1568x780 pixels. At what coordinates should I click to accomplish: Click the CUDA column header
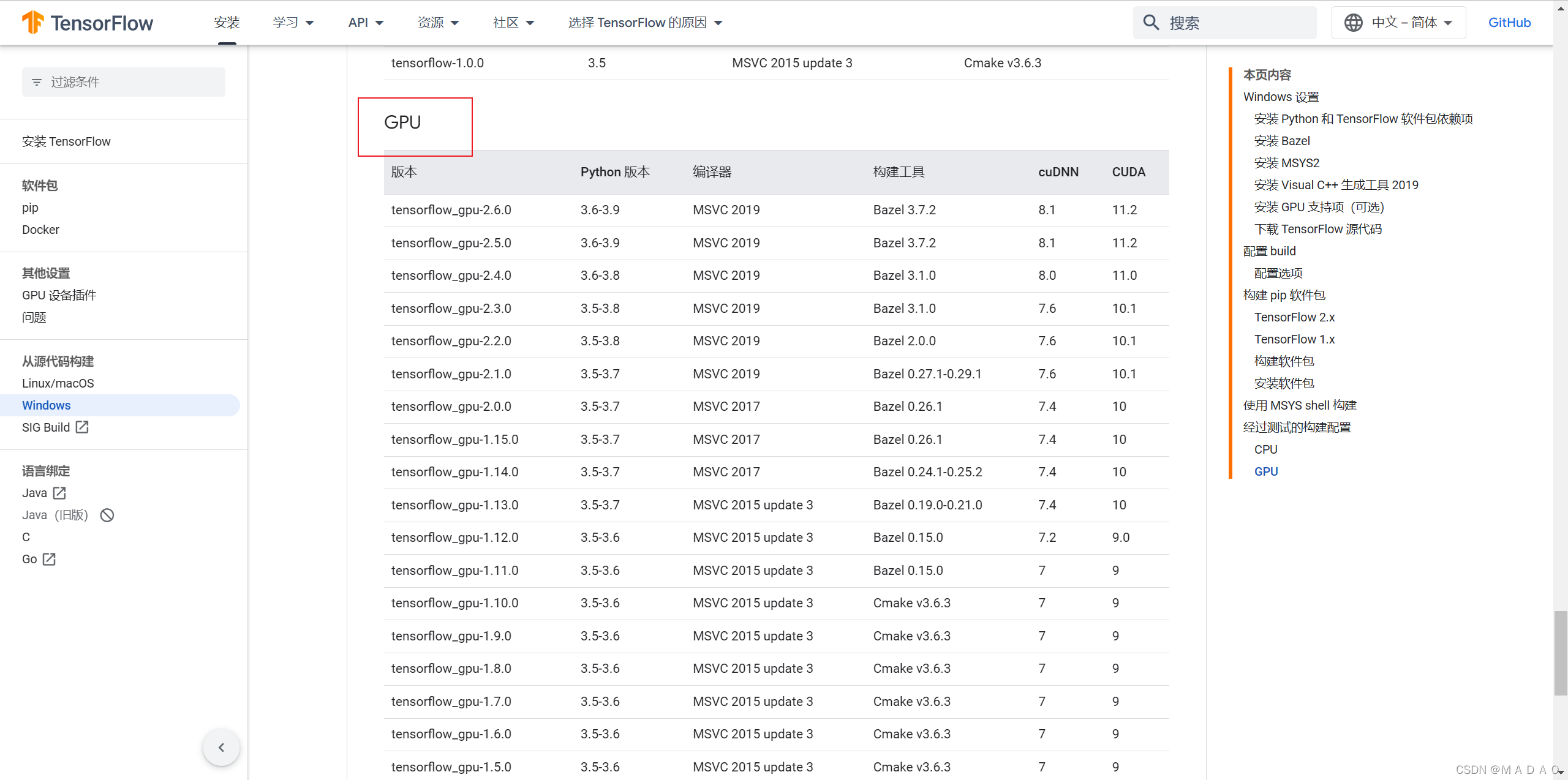click(1128, 172)
